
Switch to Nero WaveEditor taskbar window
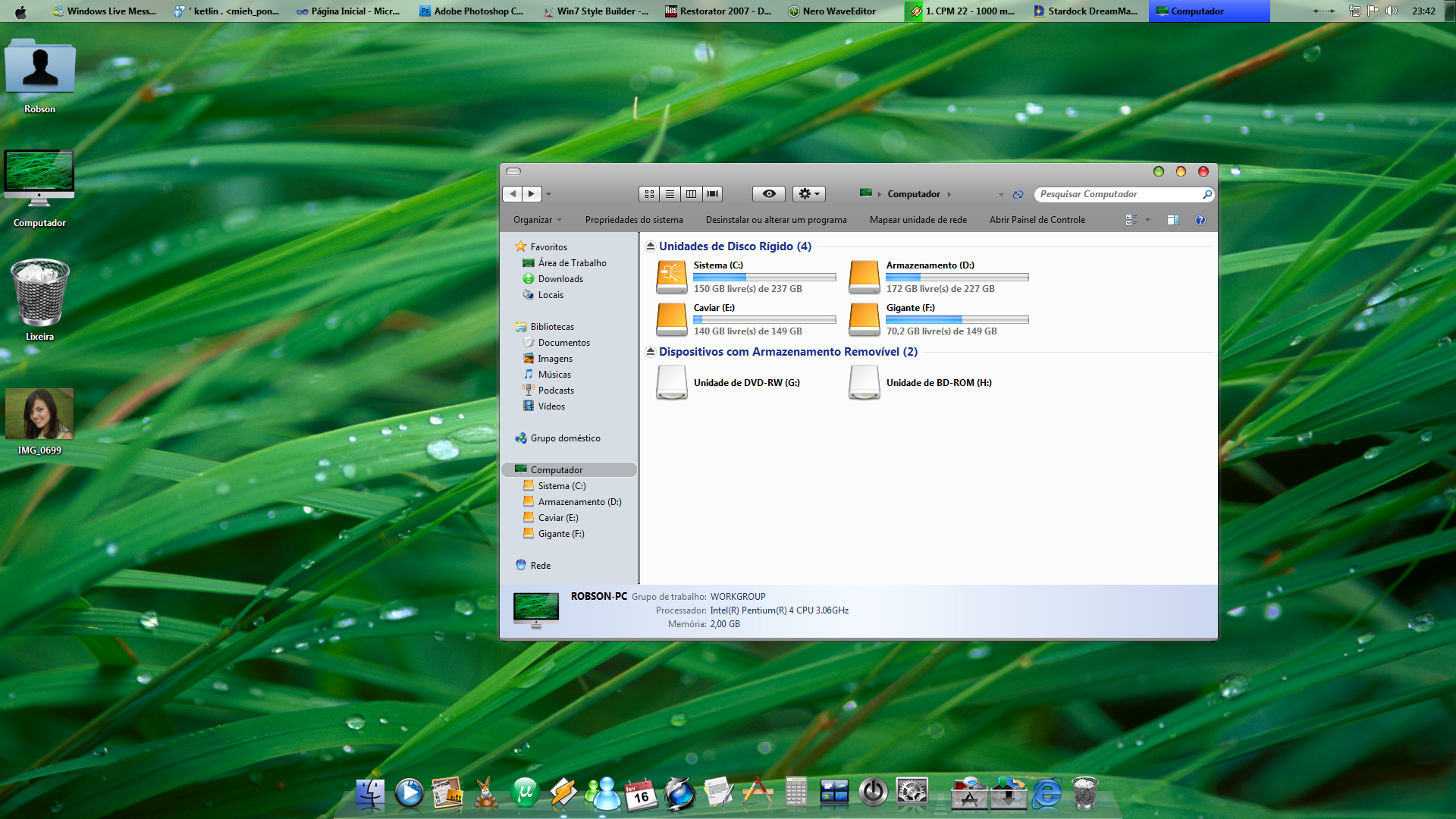coord(832,11)
